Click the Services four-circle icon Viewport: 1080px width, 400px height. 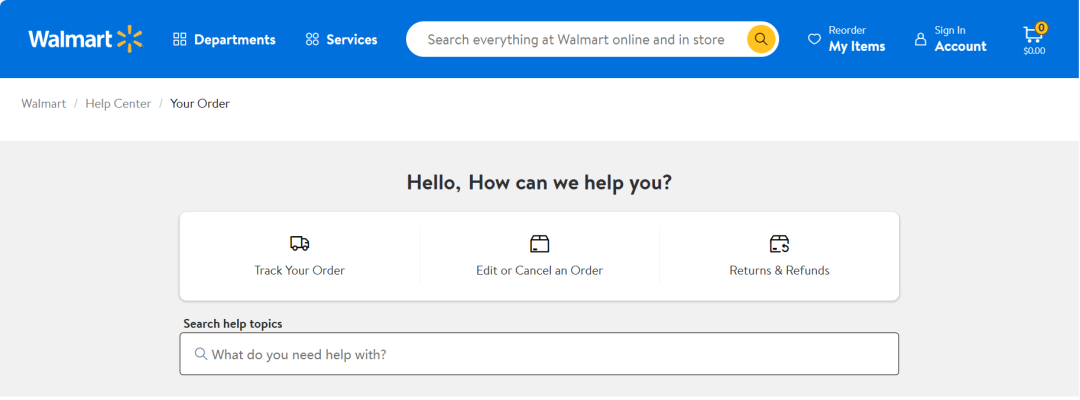[x=312, y=39]
